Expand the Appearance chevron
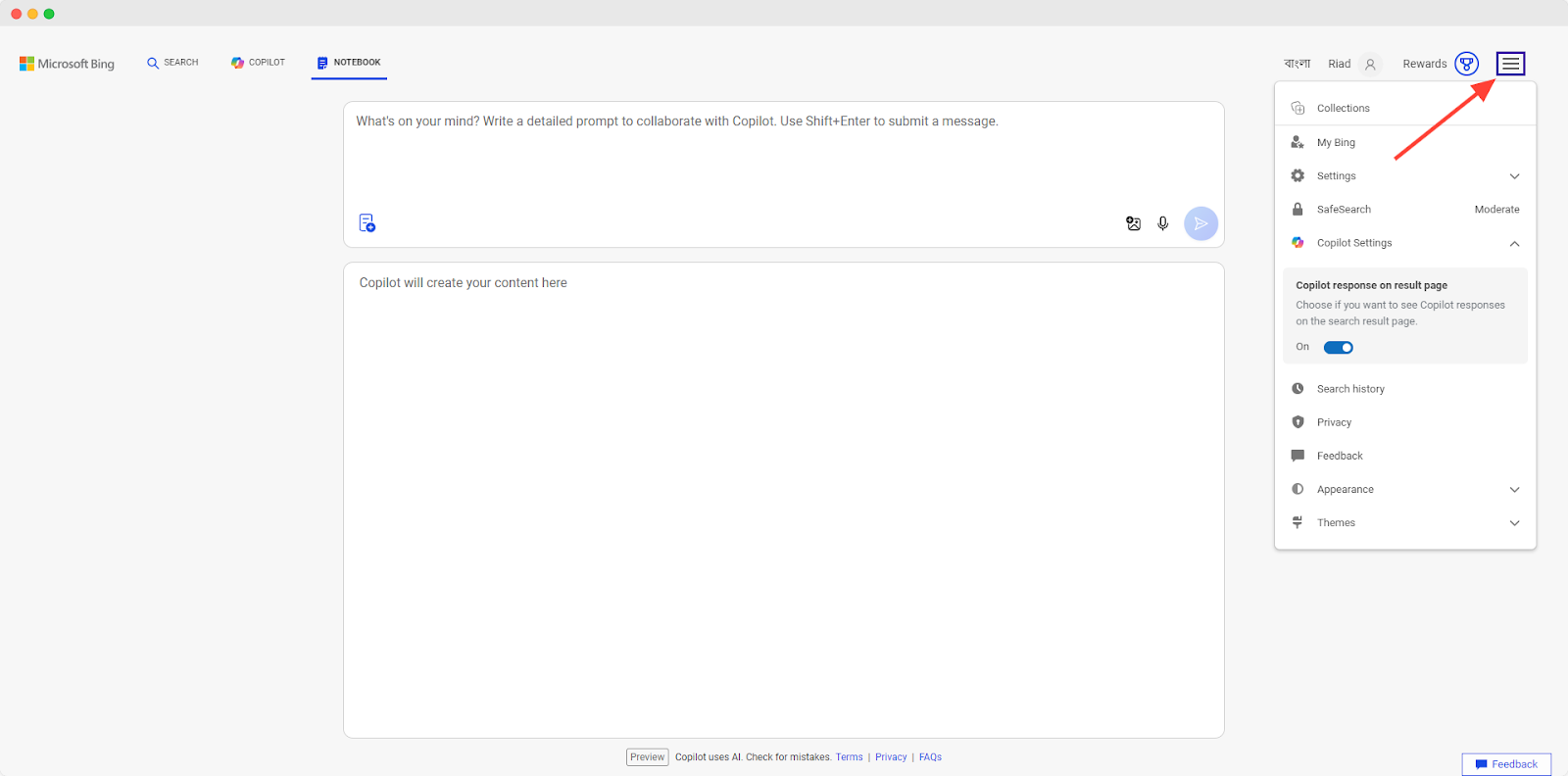 tap(1515, 490)
